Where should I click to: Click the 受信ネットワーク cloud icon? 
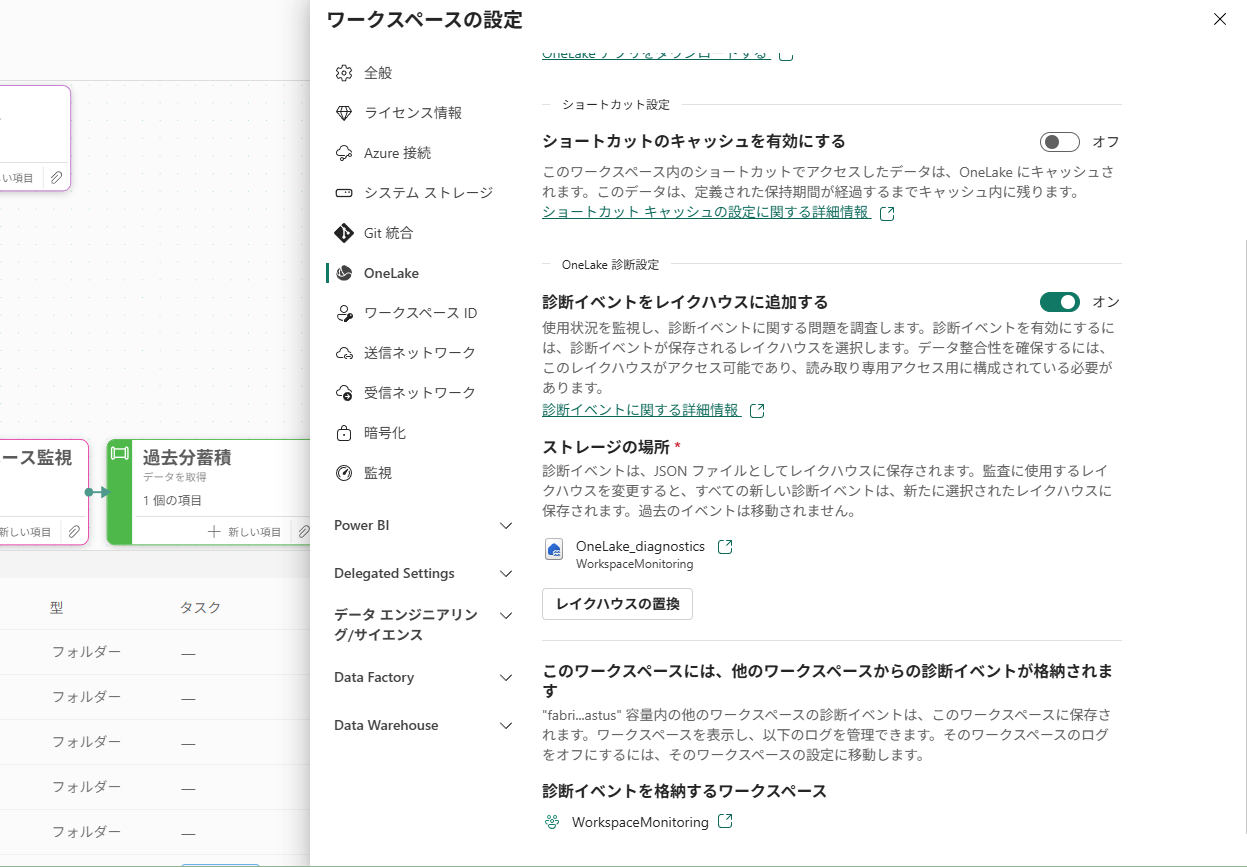pos(344,393)
